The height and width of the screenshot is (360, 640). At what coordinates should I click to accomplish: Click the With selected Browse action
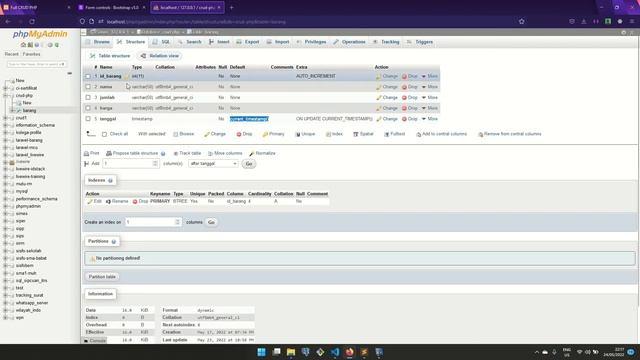point(184,134)
